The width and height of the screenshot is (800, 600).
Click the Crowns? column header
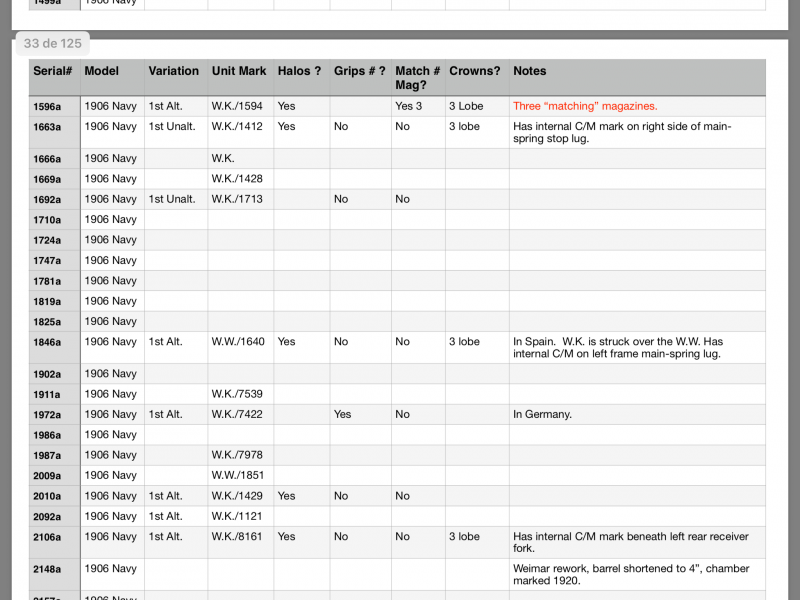tap(475, 71)
